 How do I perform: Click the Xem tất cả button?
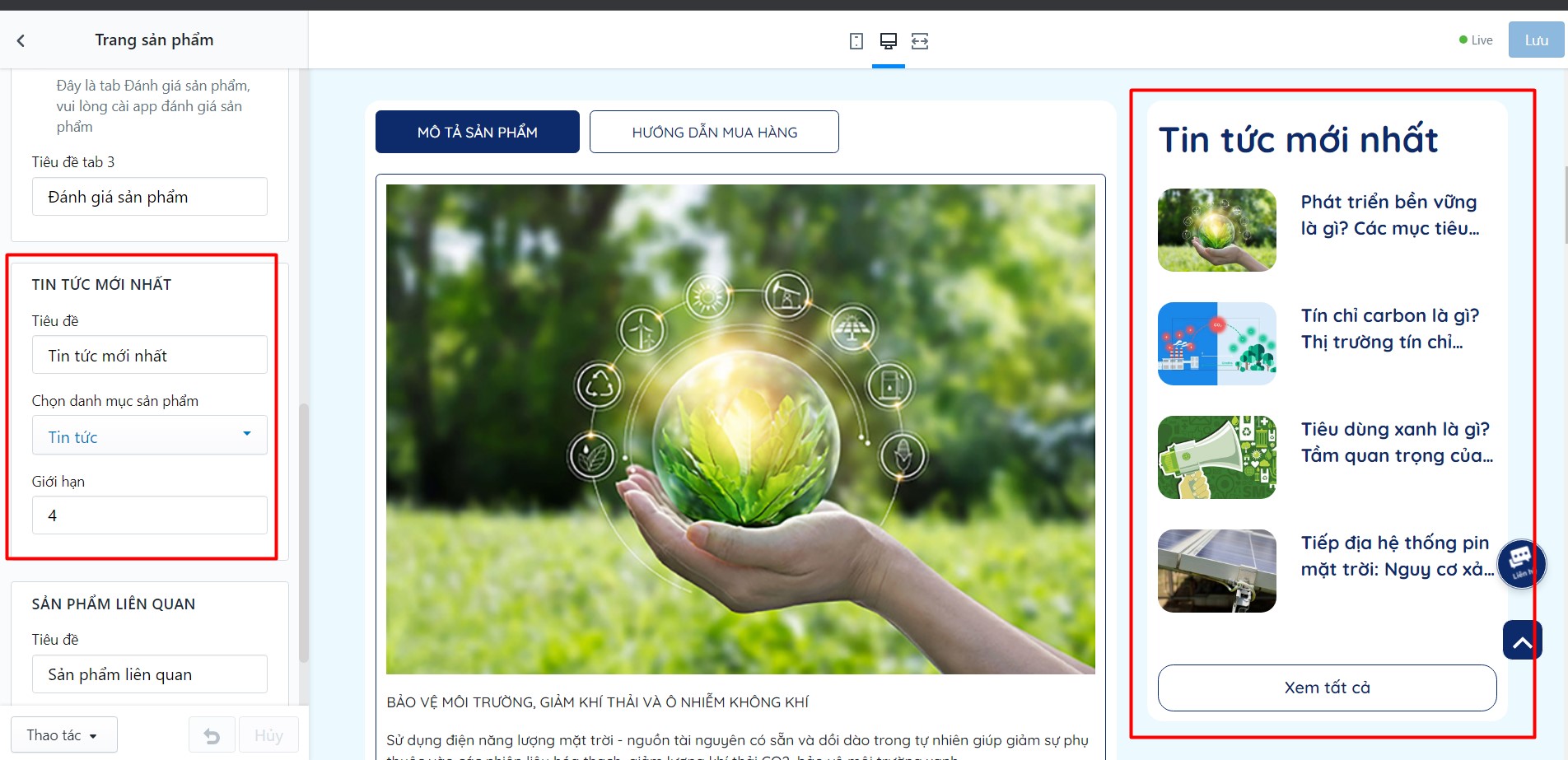[x=1327, y=688]
